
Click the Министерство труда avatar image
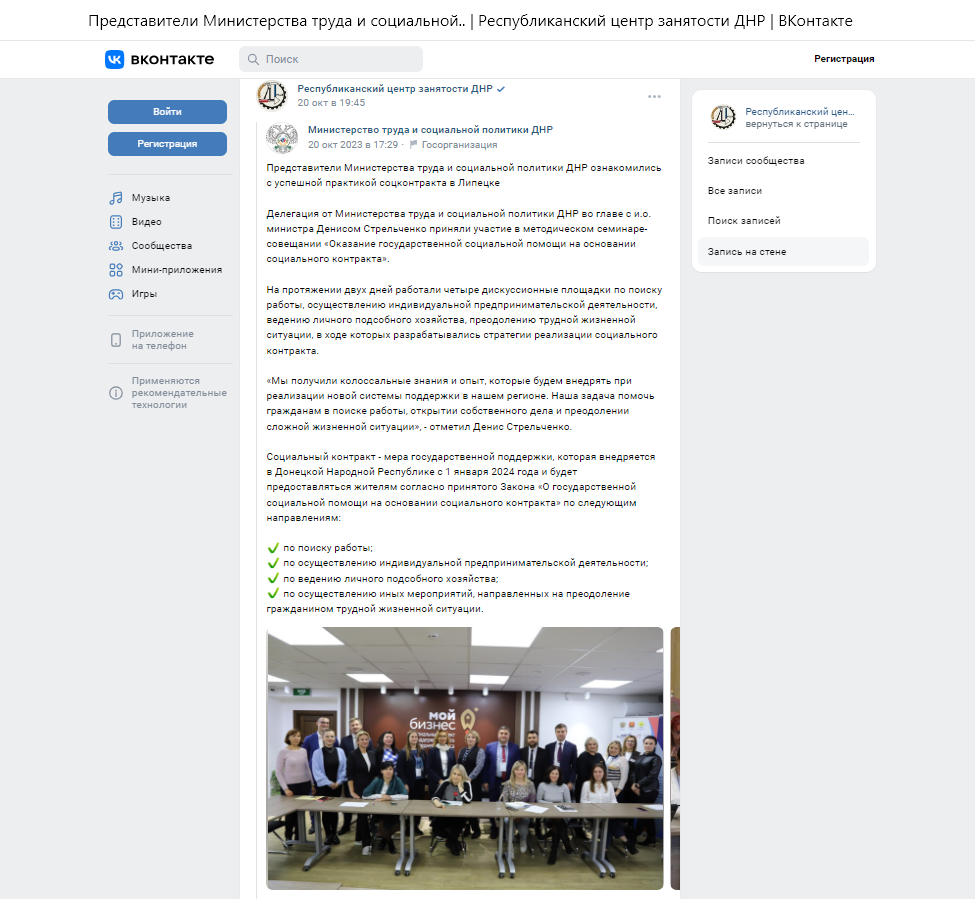coord(282,137)
